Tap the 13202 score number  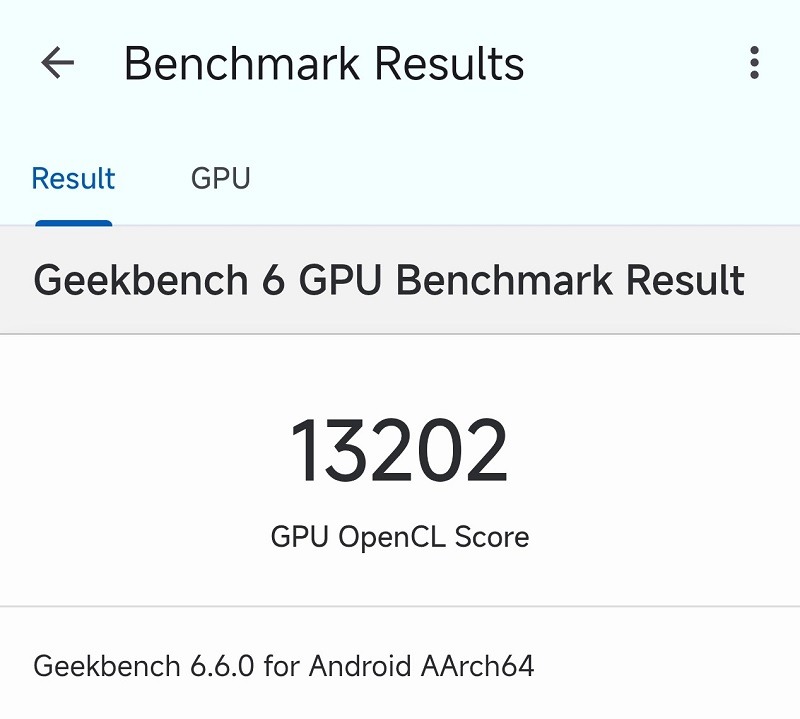(399, 452)
